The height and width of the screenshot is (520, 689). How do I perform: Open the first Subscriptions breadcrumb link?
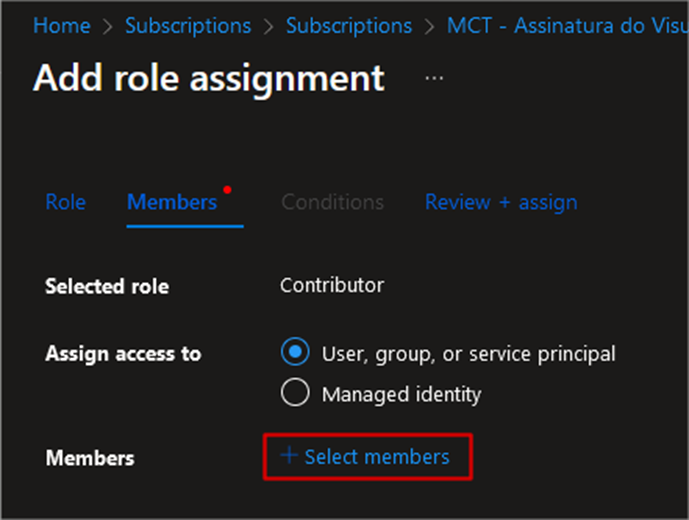pyautogui.click(x=188, y=26)
